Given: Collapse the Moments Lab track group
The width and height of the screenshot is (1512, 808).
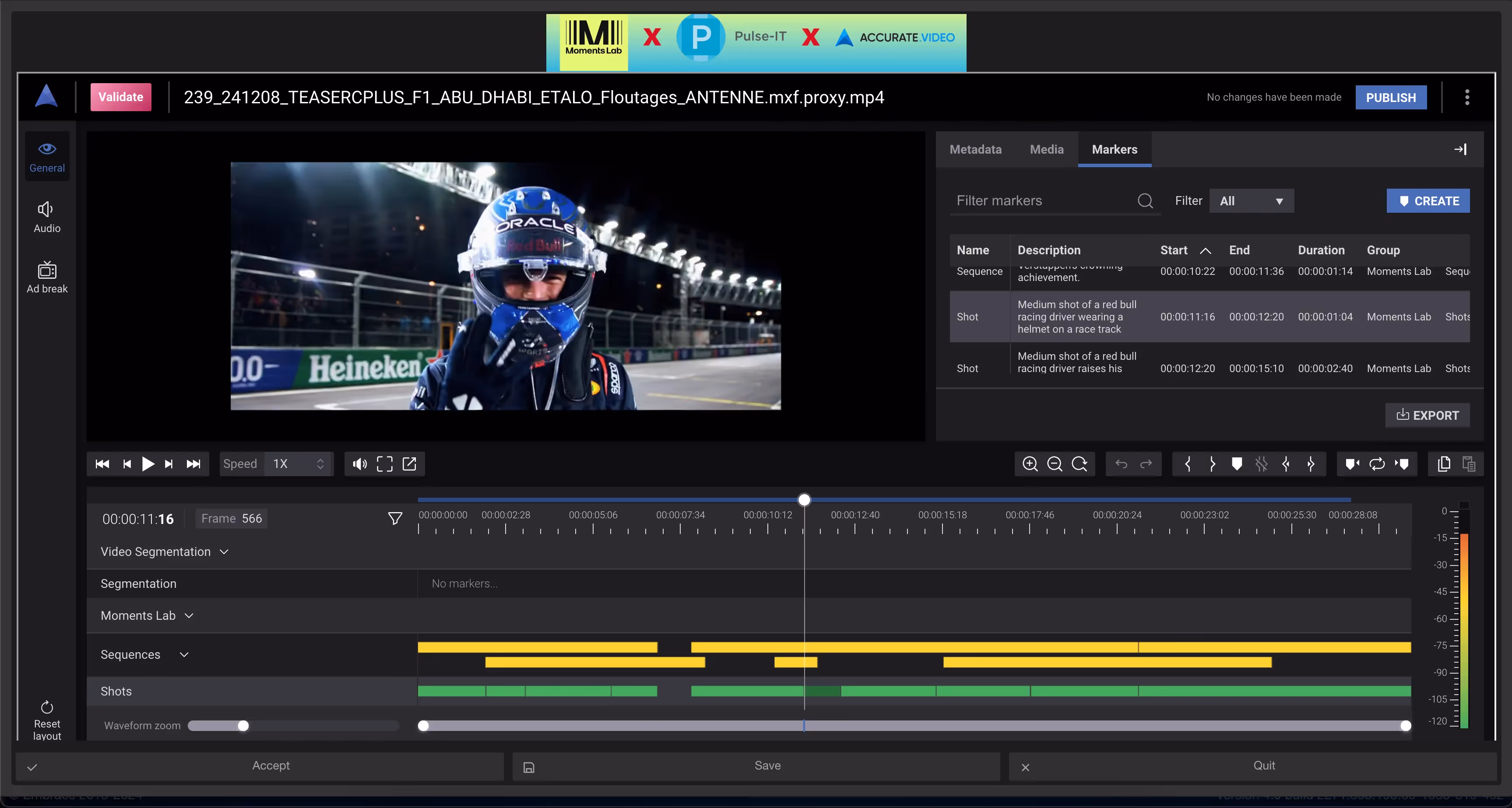Looking at the screenshot, I should [x=189, y=615].
